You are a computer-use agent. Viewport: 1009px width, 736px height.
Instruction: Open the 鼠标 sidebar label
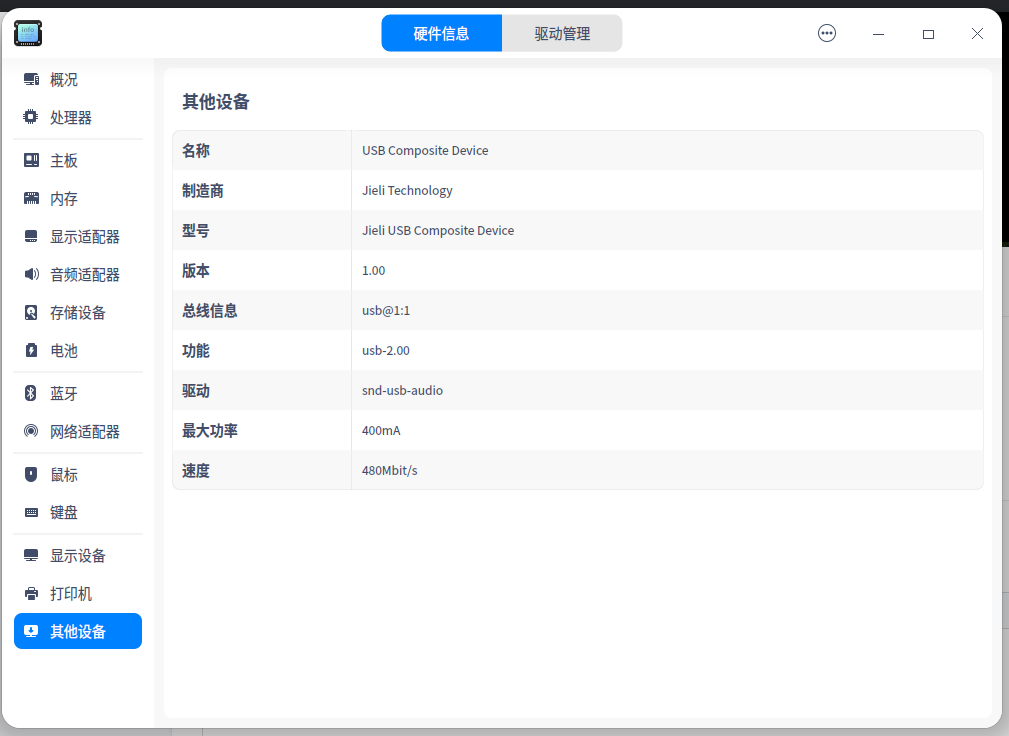(64, 475)
